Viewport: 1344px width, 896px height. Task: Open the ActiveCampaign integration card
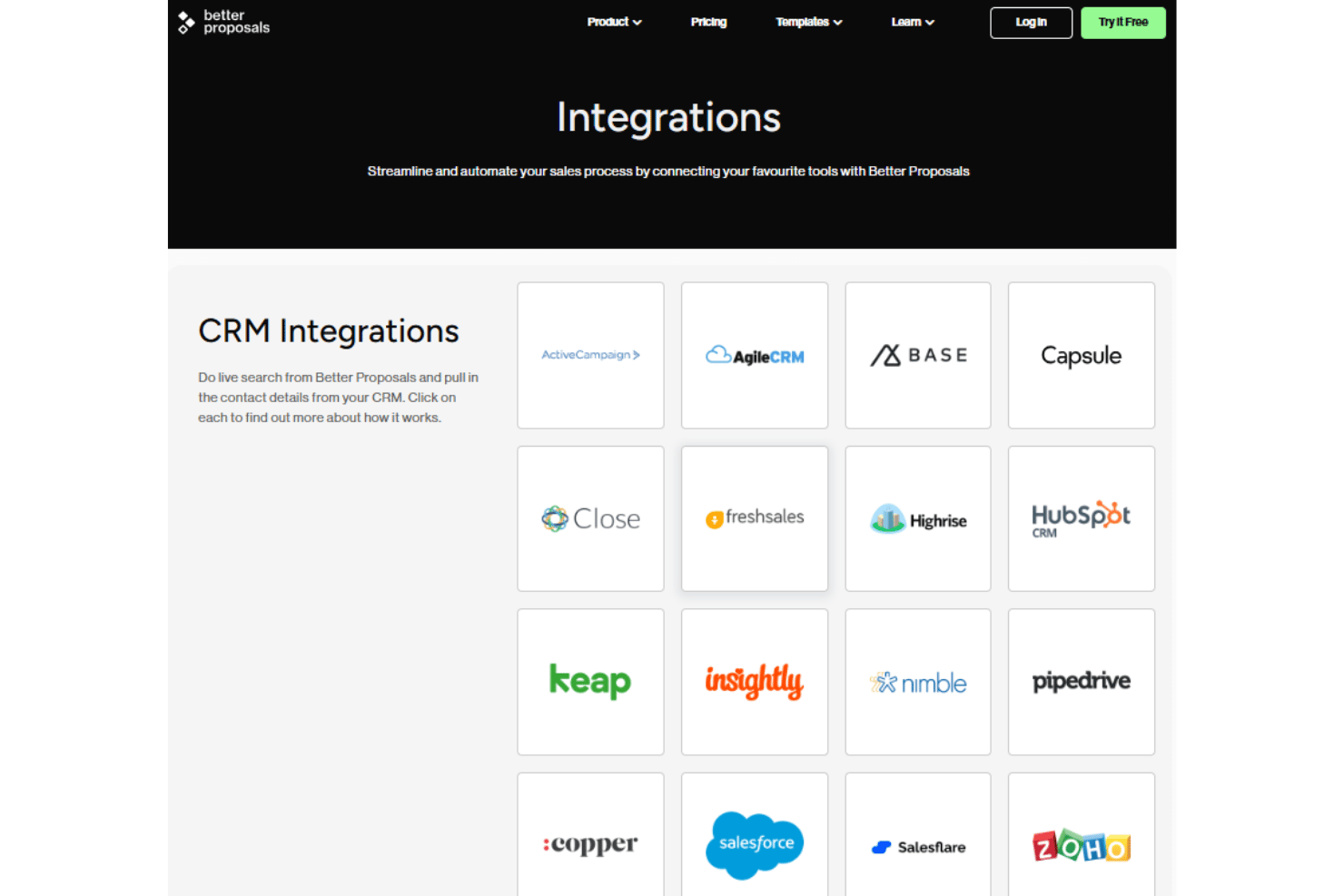click(x=590, y=355)
